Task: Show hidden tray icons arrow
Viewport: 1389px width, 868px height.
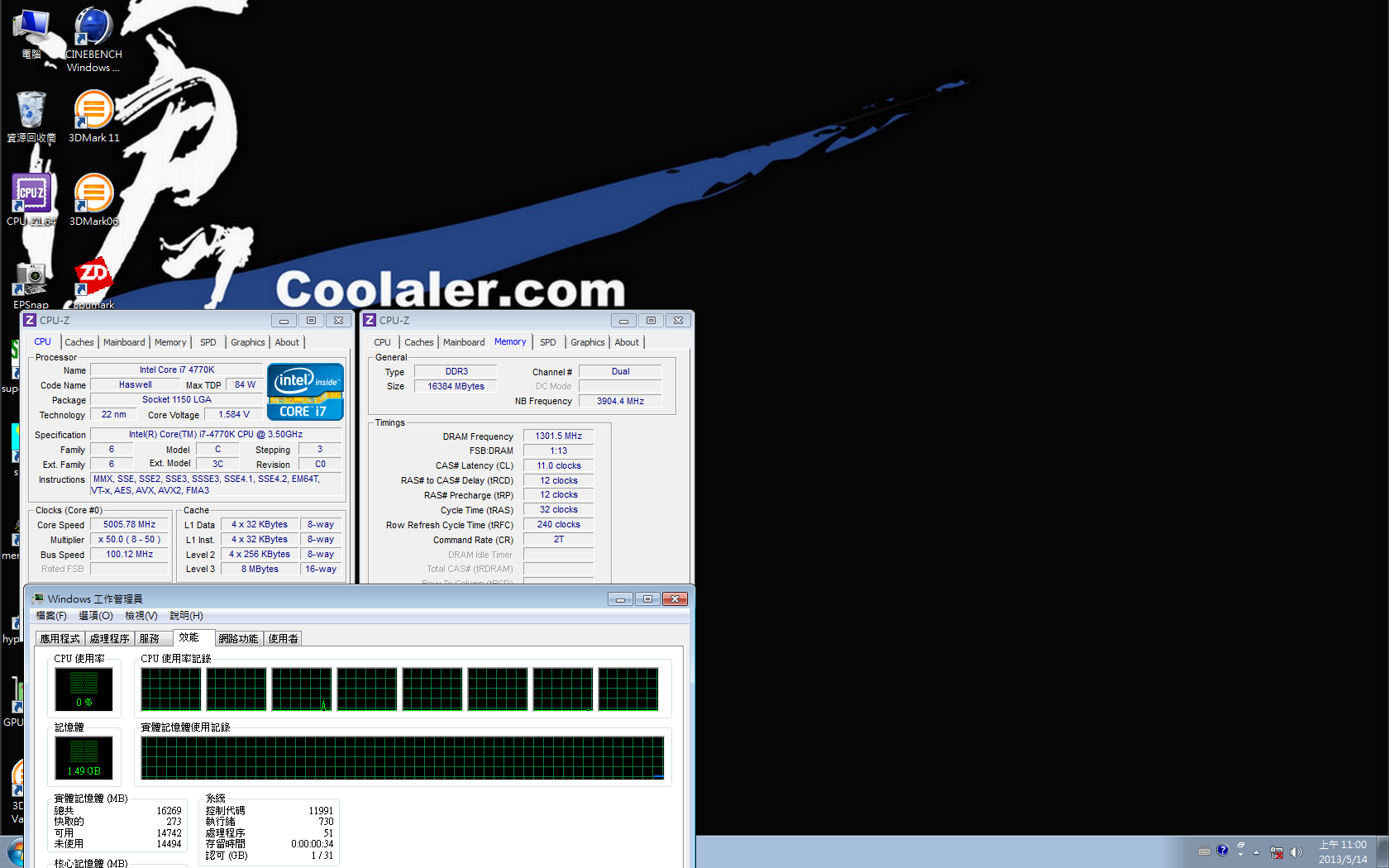Action: (1256, 852)
